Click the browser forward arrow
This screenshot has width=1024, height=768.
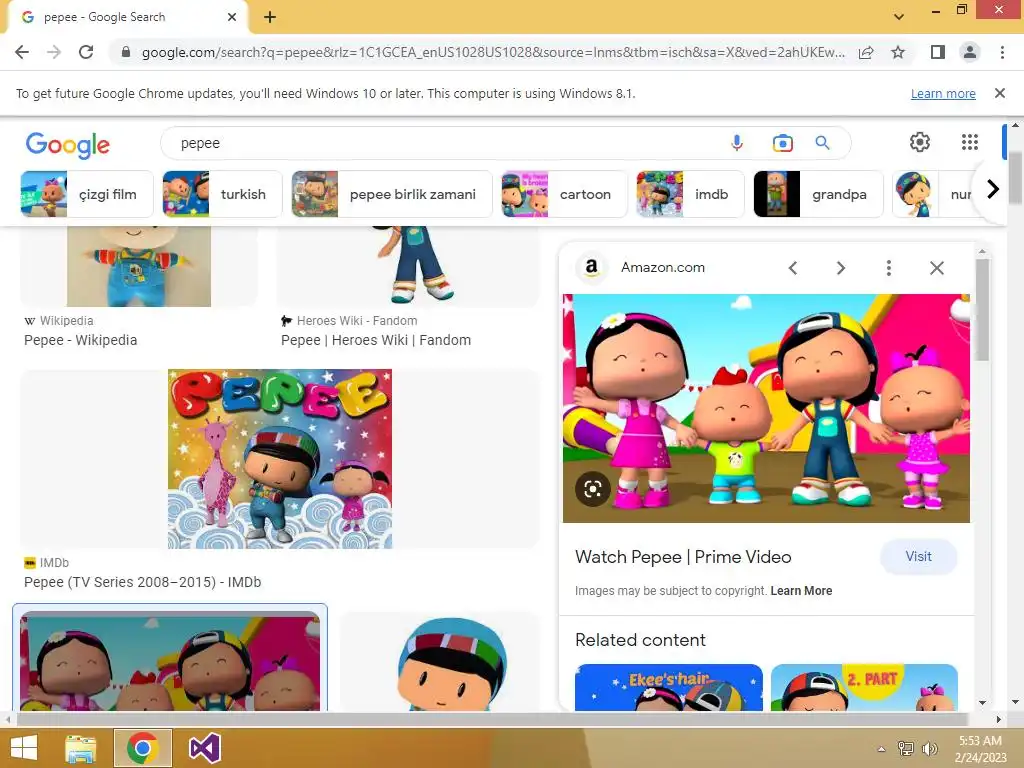point(54,52)
